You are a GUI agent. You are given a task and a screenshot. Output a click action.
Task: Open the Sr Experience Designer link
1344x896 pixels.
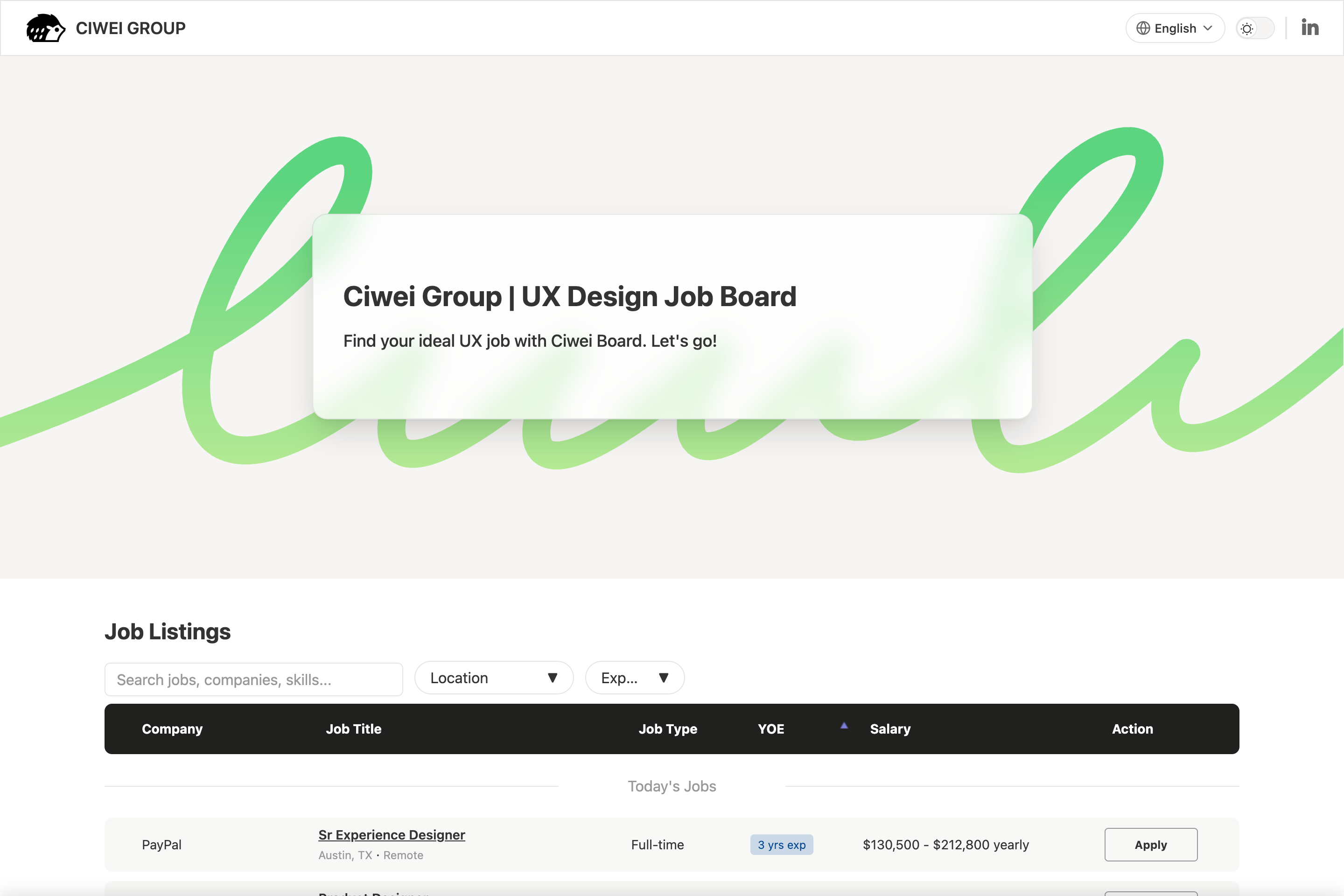click(392, 834)
